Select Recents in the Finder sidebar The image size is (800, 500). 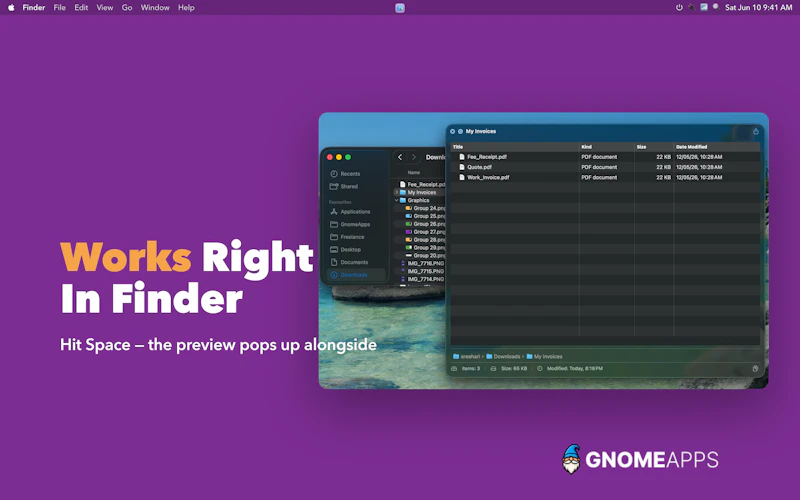(x=345, y=174)
